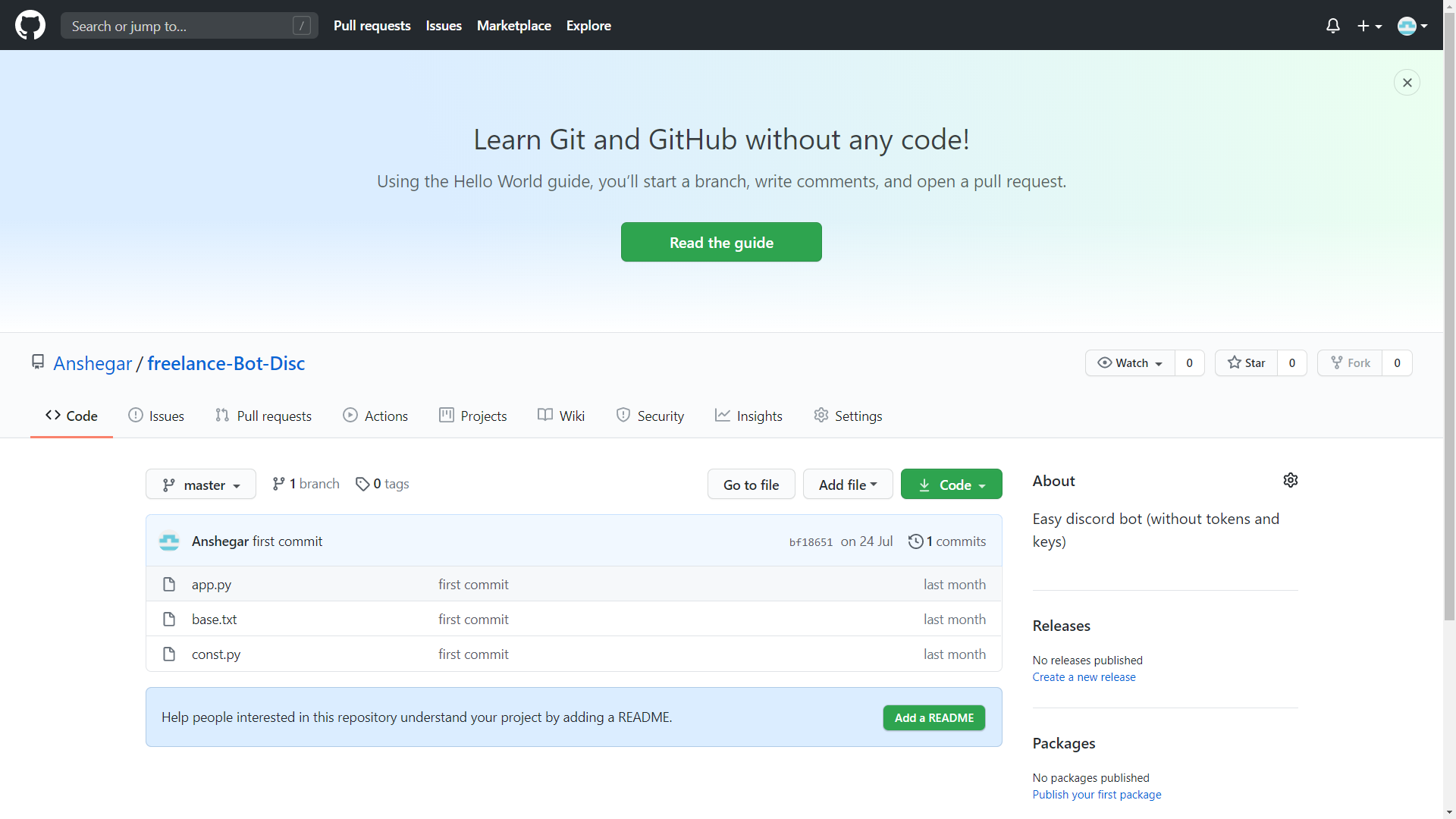Open the About settings gear

[x=1291, y=480]
